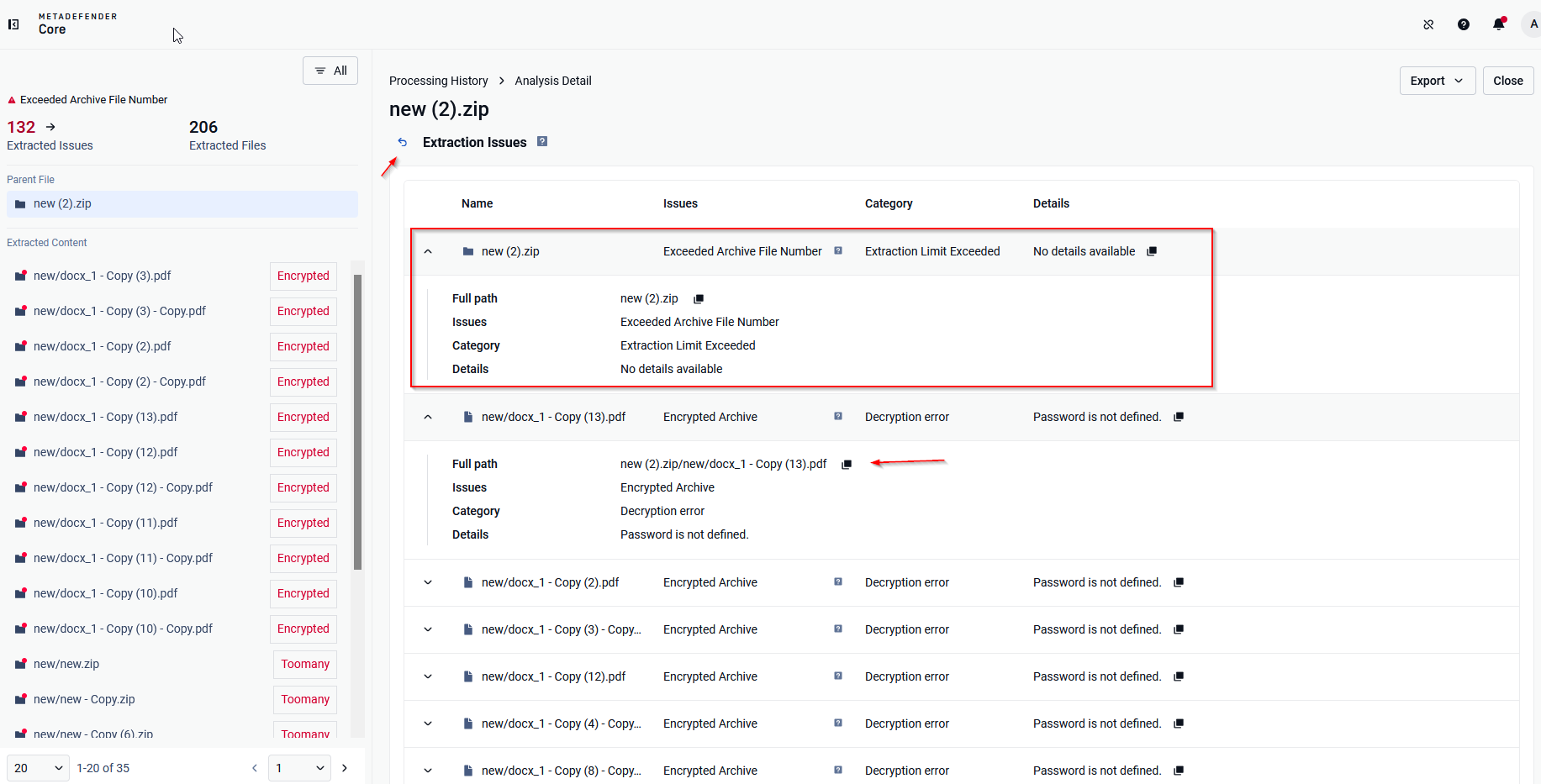Open info icon for Exceeded Archive File Number
The image size is (1541, 784).
pyautogui.click(x=838, y=250)
